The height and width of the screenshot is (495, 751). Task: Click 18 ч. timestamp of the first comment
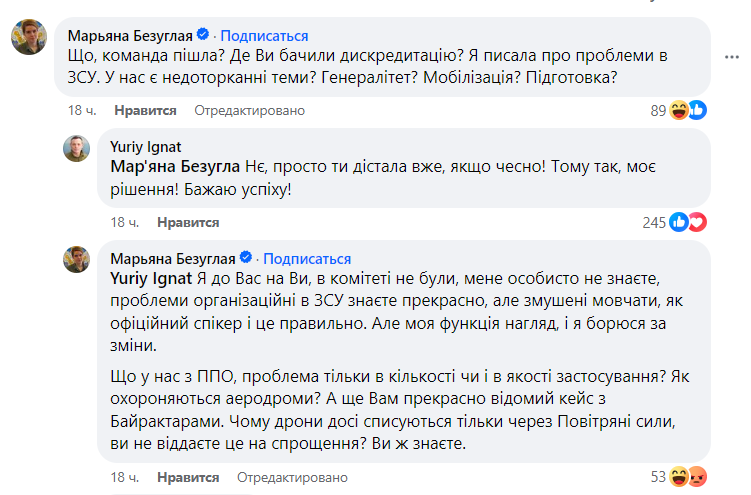point(81,110)
